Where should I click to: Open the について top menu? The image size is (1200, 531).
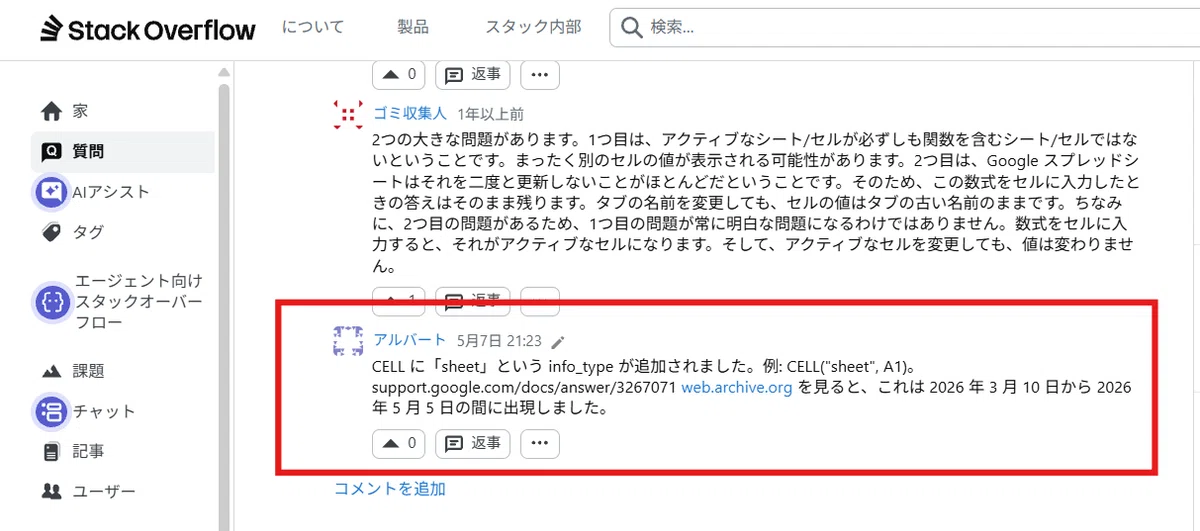click(314, 28)
